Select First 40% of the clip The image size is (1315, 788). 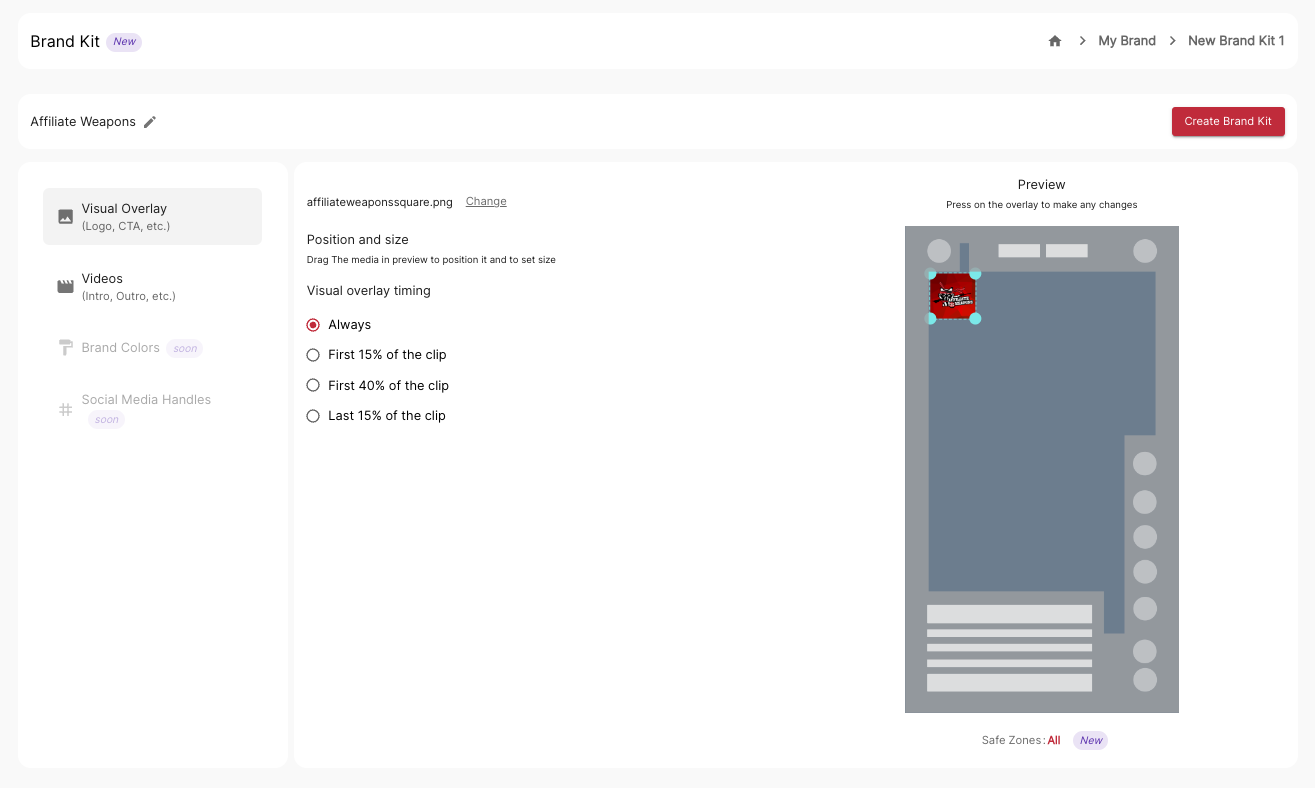(x=313, y=386)
